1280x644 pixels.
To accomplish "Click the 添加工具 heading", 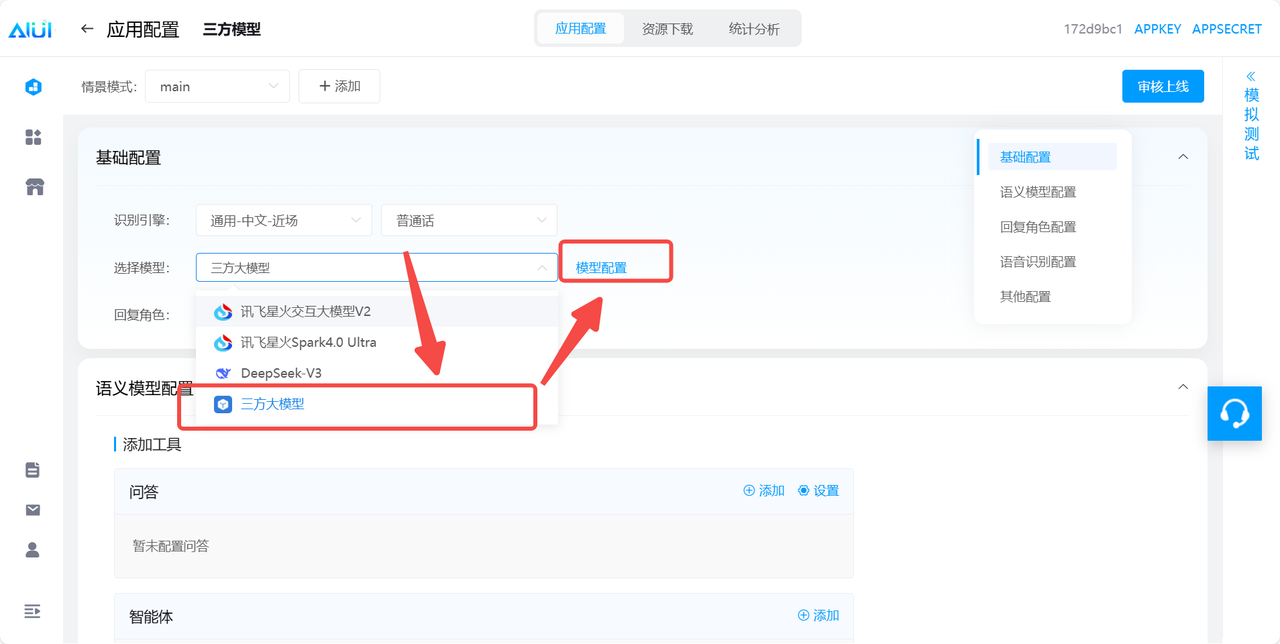I will click(152, 445).
